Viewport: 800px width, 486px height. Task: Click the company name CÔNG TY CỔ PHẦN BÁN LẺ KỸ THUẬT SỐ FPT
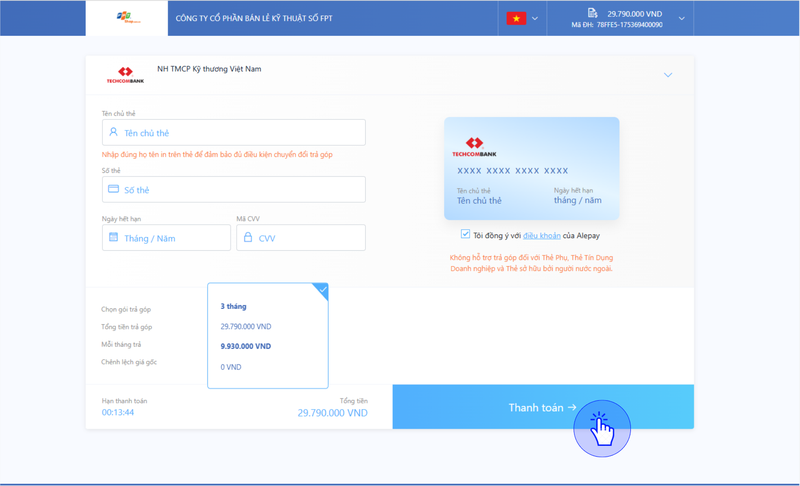(254, 18)
